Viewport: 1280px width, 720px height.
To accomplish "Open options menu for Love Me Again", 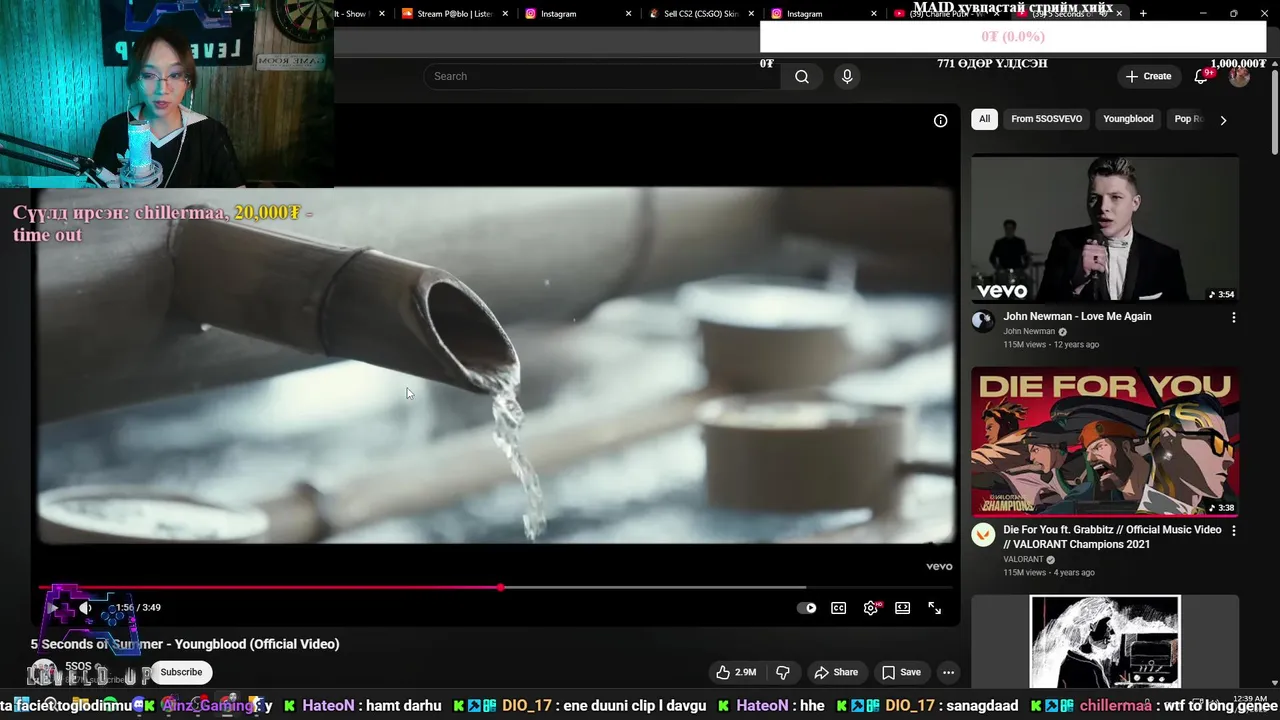I will (x=1233, y=317).
